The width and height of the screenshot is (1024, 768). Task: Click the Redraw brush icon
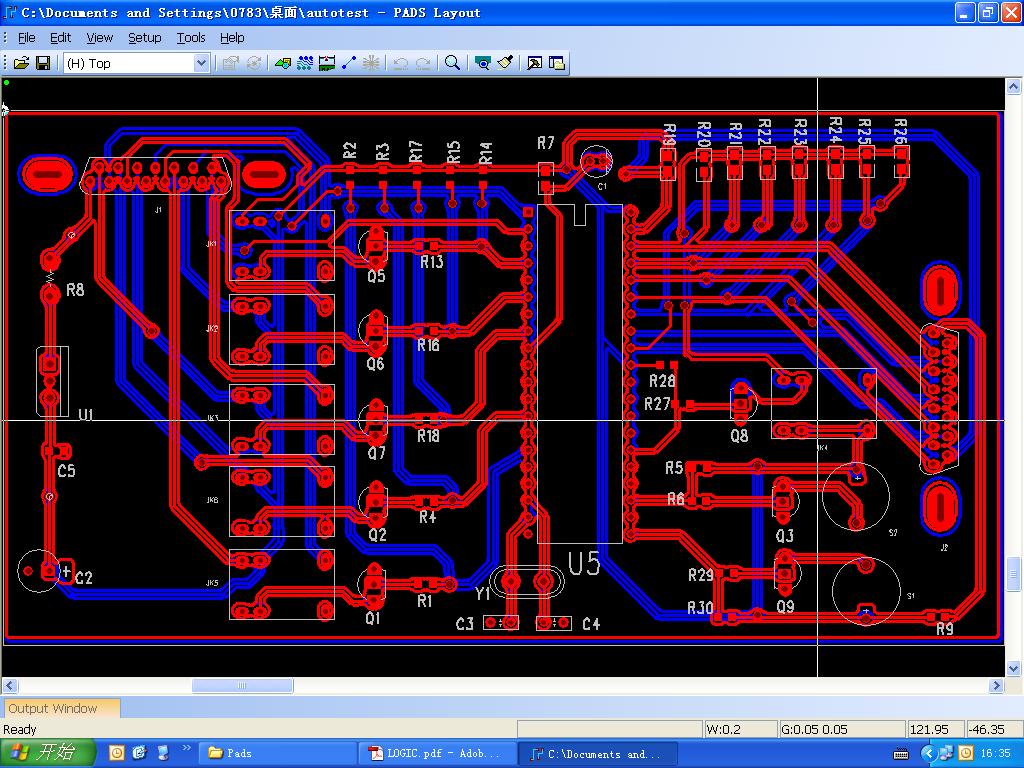[505, 63]
